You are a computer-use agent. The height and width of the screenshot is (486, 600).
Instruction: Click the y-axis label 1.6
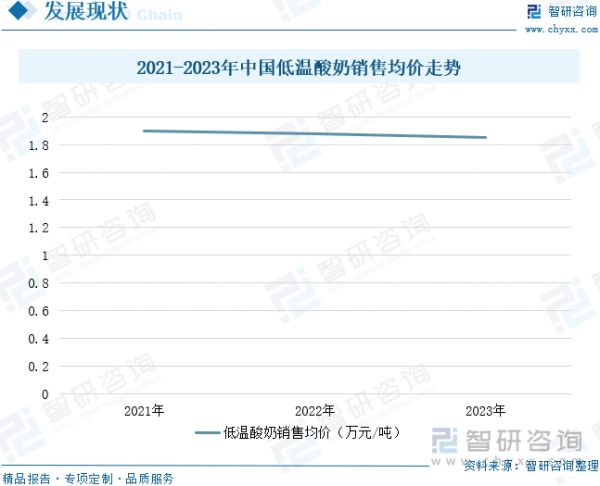click(39, 173)
